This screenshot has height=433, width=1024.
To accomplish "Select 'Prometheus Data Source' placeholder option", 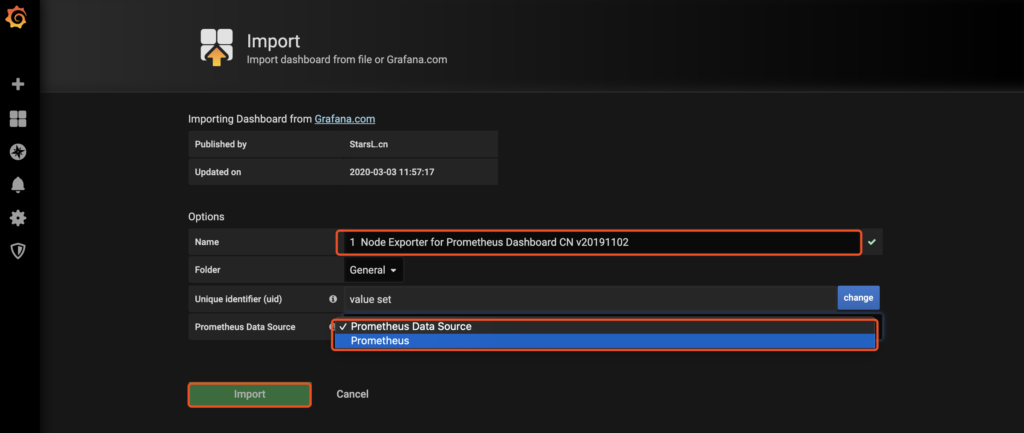I will tap(604, 327).
